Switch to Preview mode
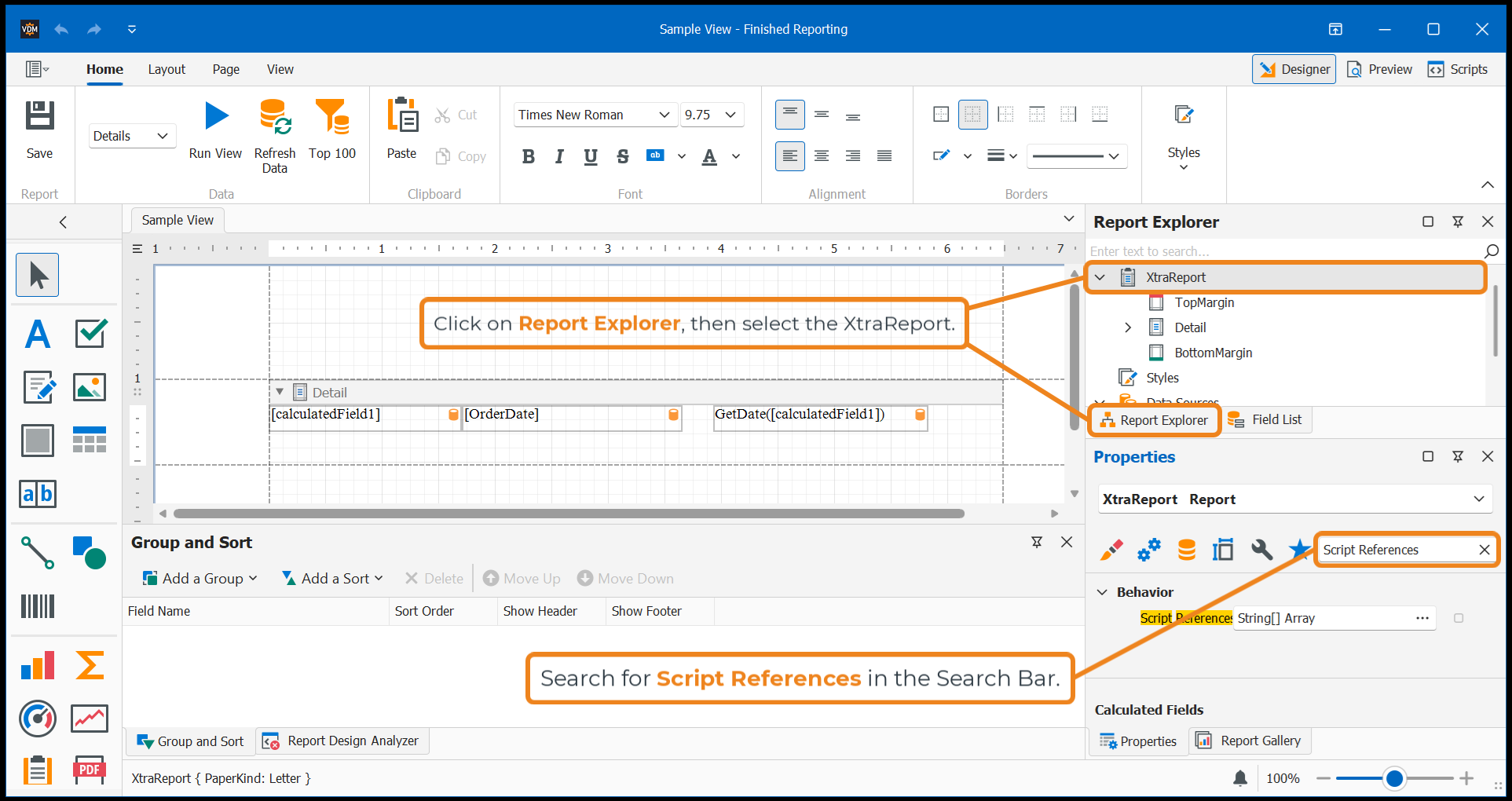Screen dimensions: 1512x801 pyautogui.click(x=1380, y=69)
